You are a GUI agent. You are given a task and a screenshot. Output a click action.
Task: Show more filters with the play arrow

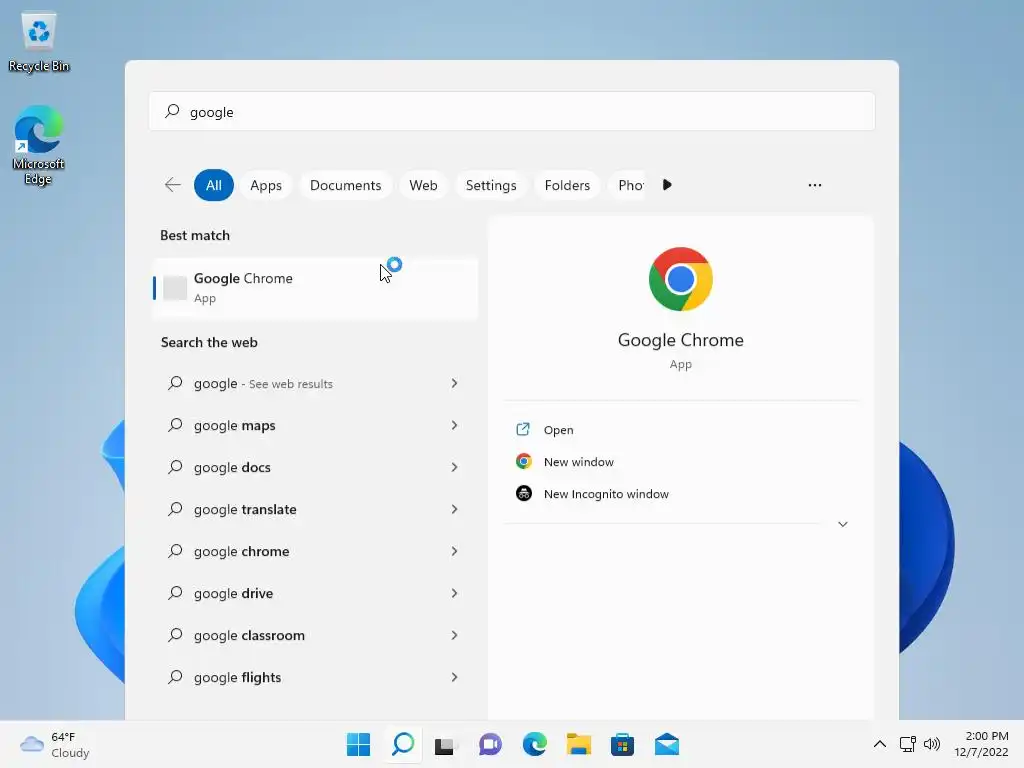[x=667, y=185]
